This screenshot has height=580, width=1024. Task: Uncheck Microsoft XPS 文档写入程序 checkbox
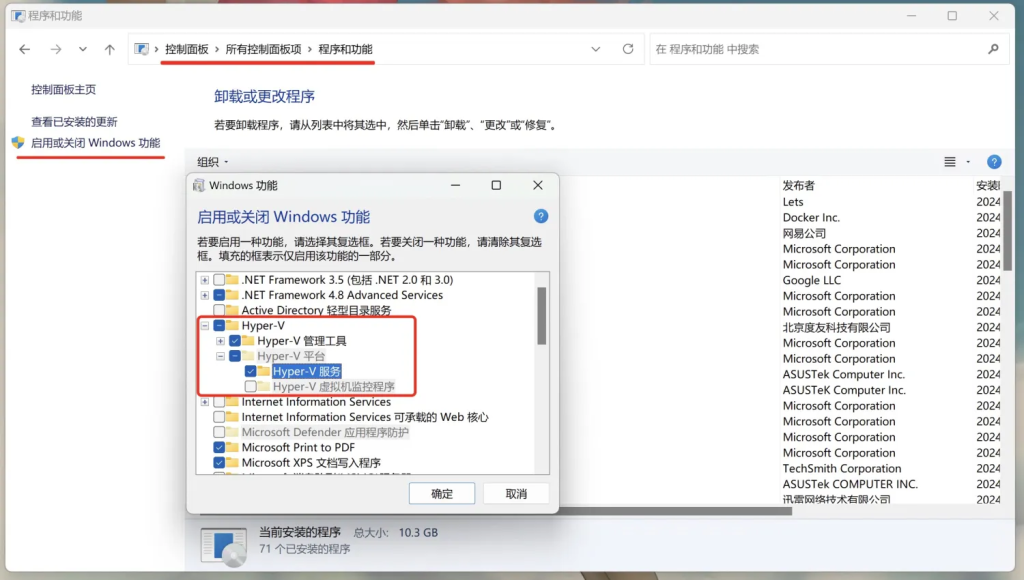click(219, 462)
